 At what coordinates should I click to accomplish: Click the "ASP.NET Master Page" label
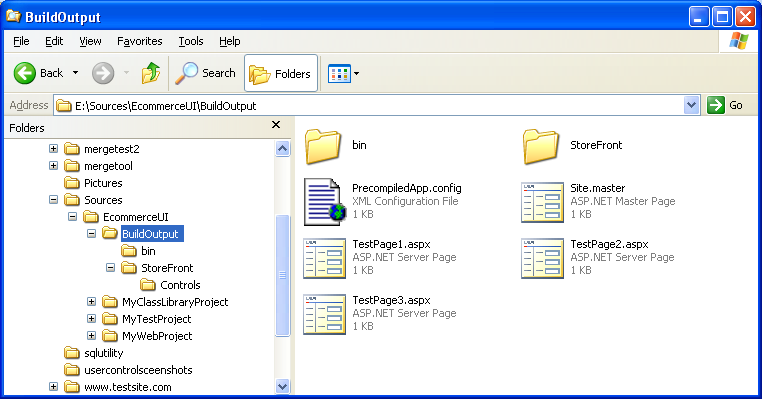(x=623, y=201)
